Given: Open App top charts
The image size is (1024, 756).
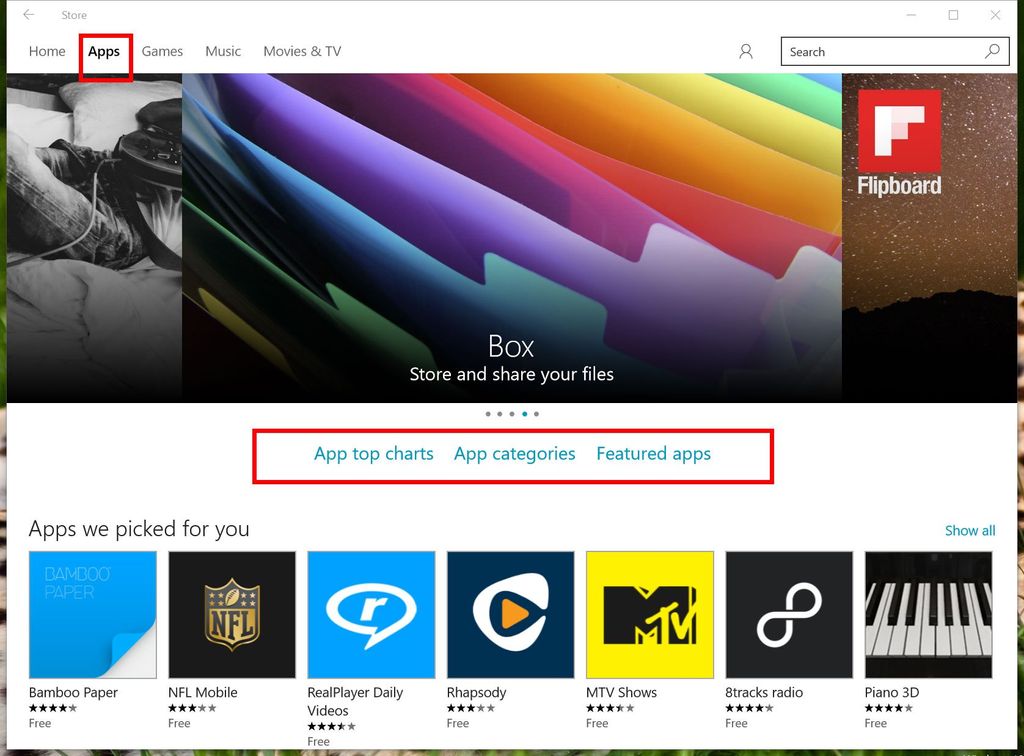Looking at the screenshot, I should tap(373, 454).
